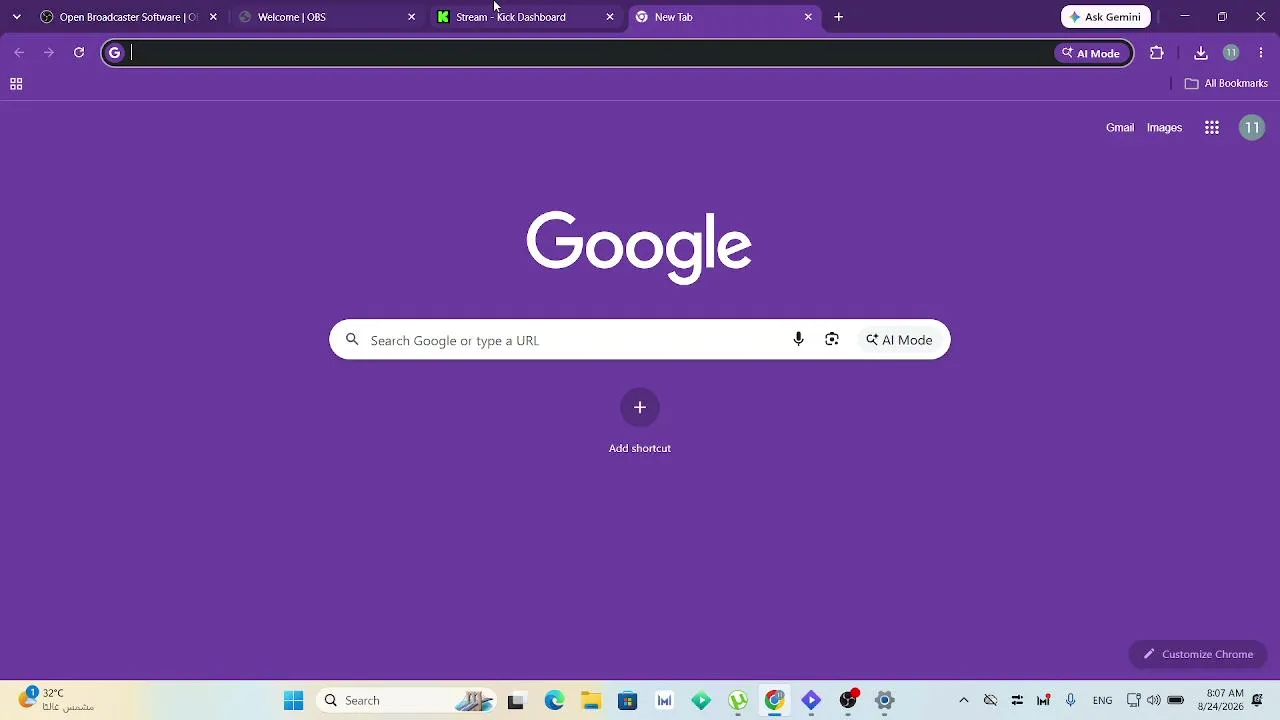1280x720 pixels.
Task: Open the Images link
Action: point(1164,128)
